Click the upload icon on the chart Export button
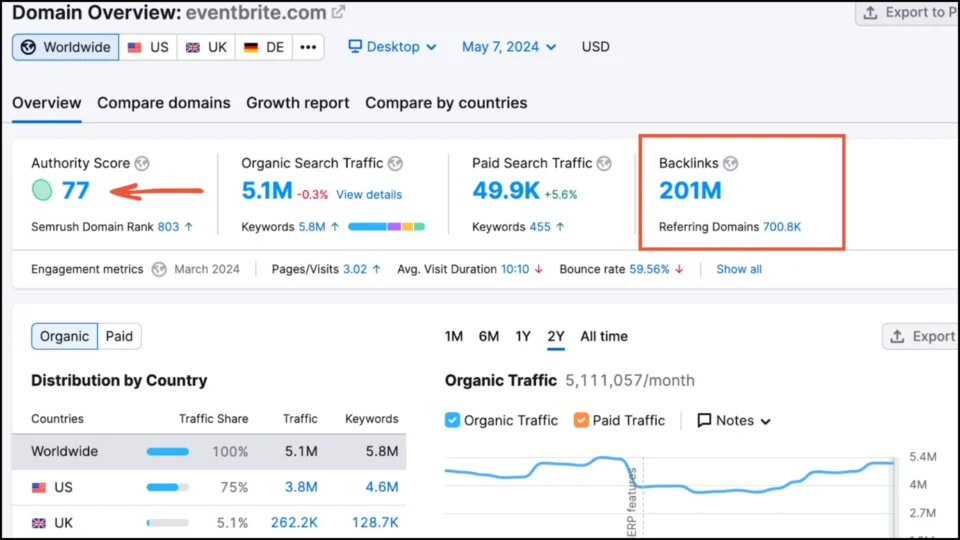Image resolution: width=960 pixels, height=540 pixels. 897,336
